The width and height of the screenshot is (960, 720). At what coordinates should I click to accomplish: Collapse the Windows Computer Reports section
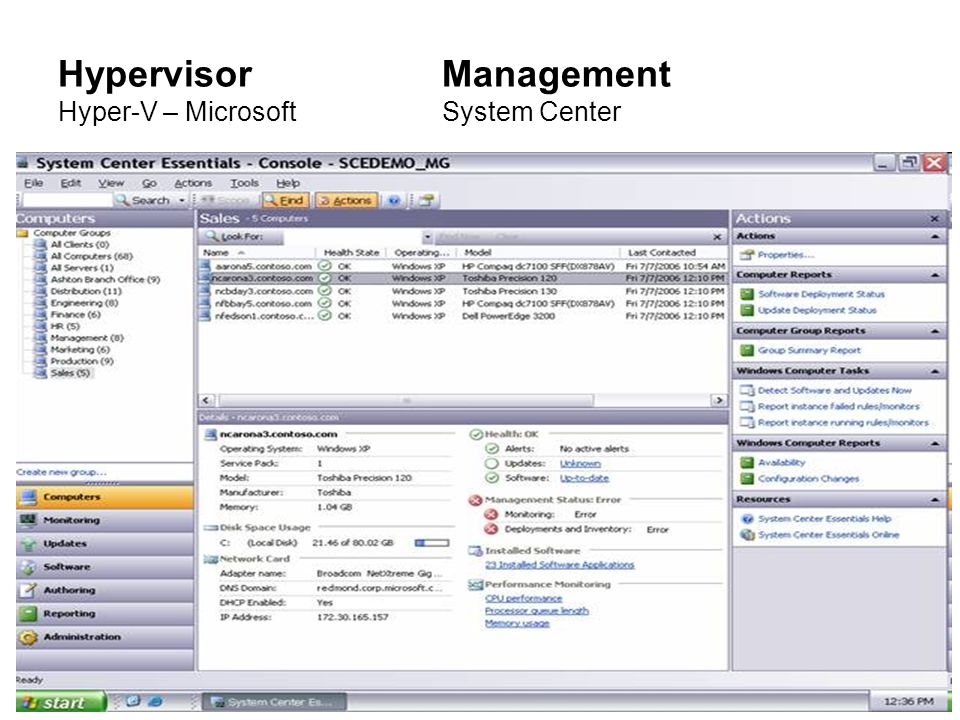coord(935,443)
